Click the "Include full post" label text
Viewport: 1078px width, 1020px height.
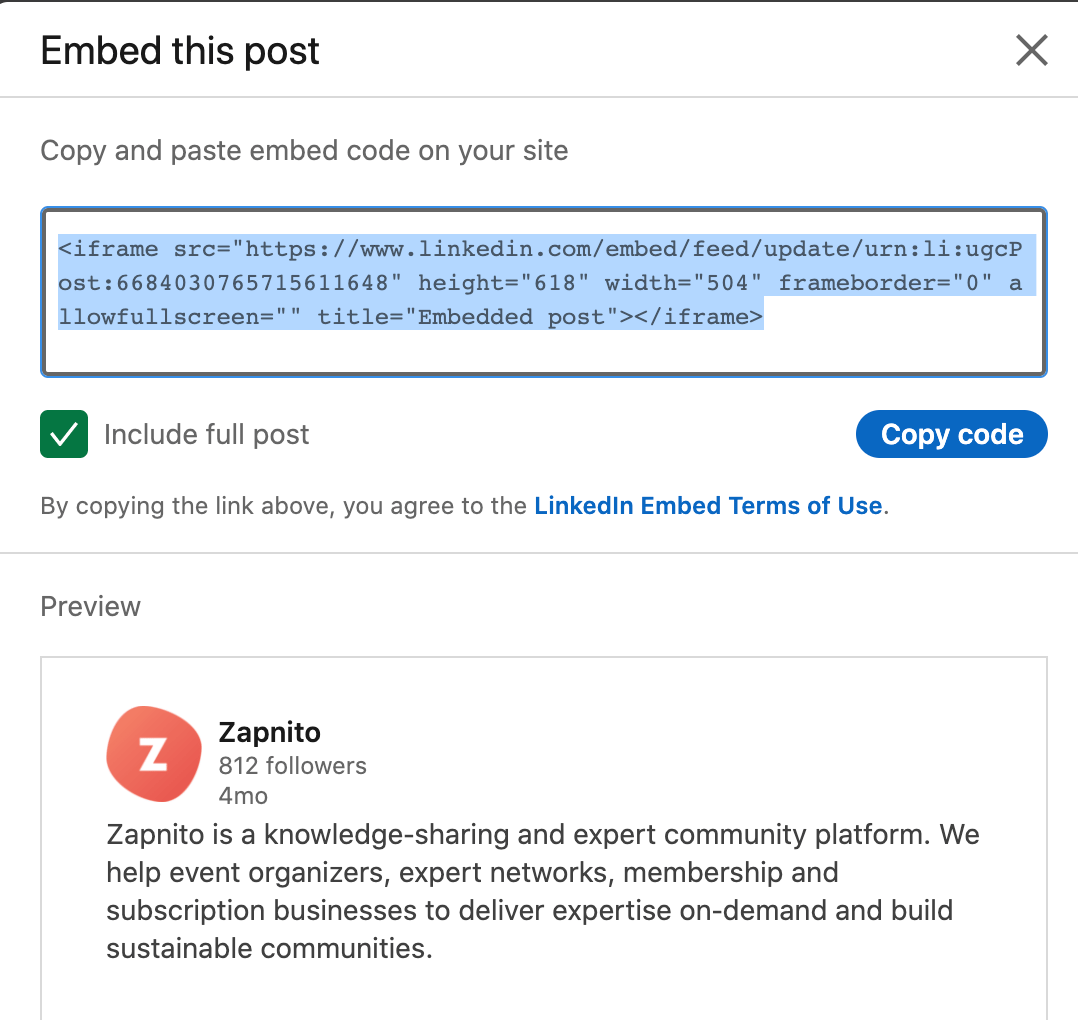click(206, 434)
